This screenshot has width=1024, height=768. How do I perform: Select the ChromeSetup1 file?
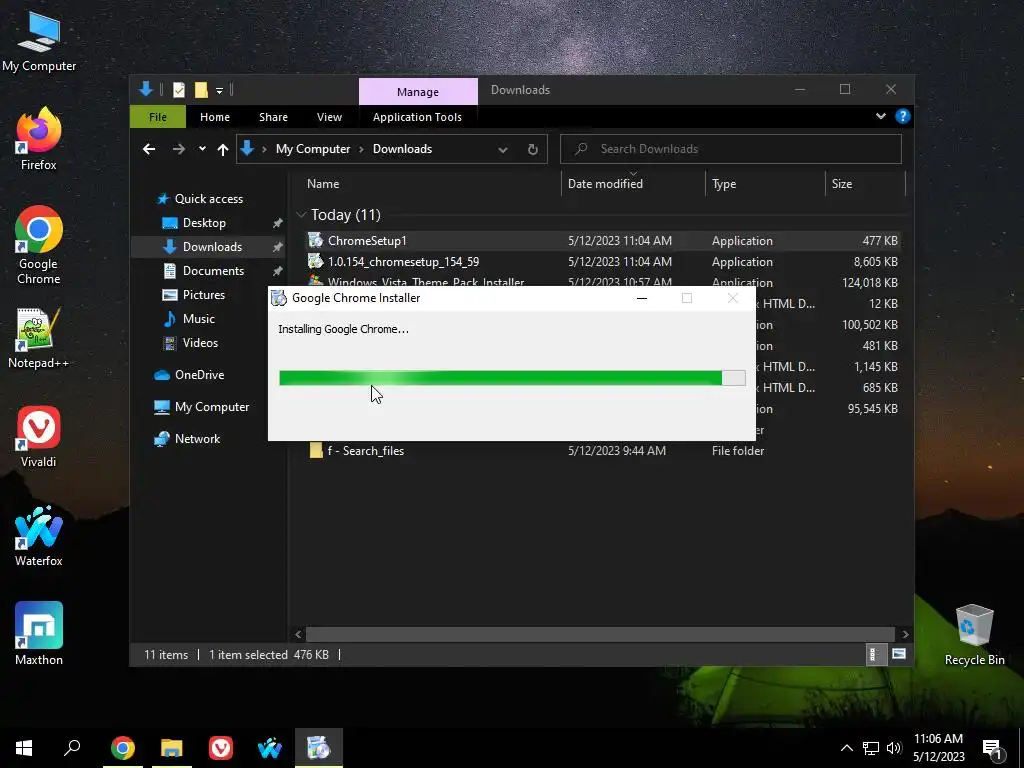click(603, 241)
